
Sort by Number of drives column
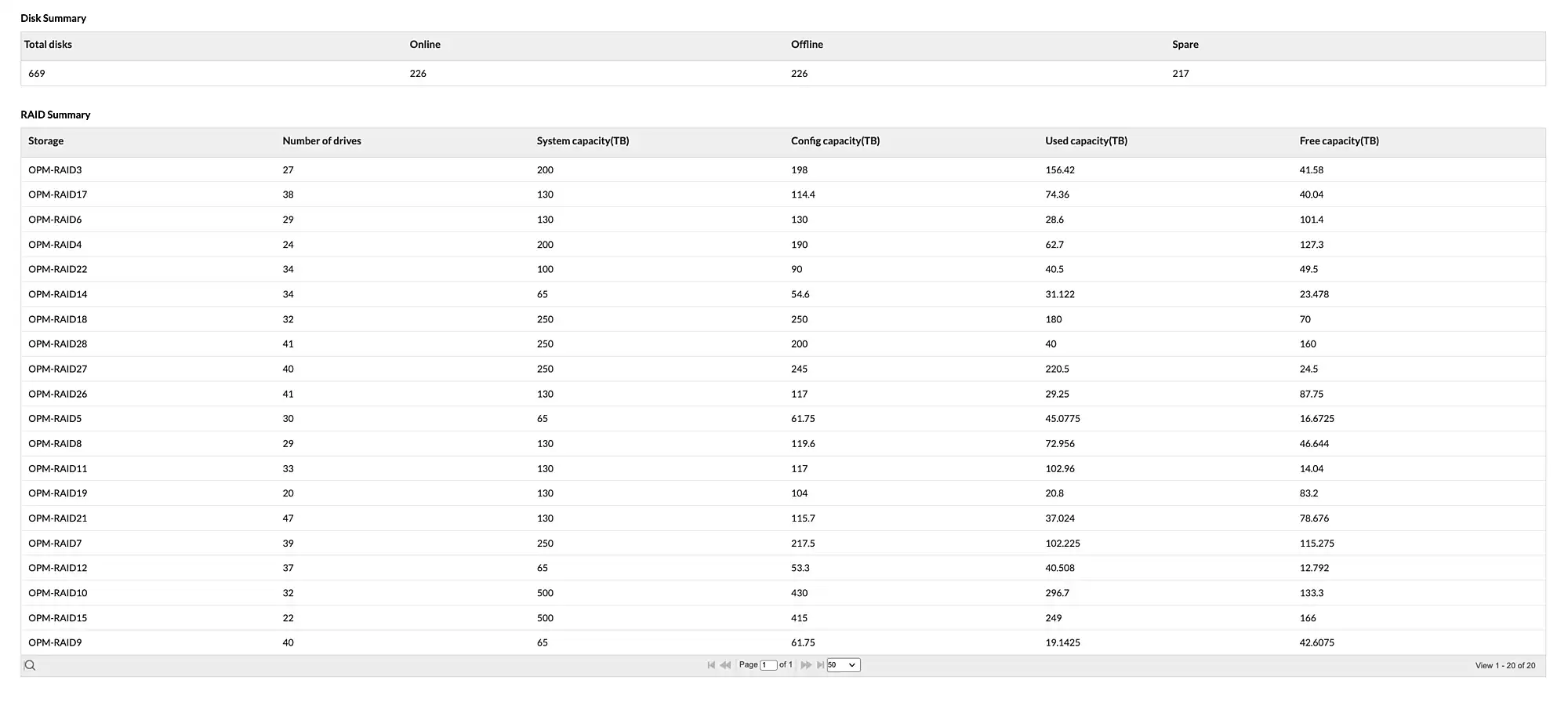coord(321,141)
